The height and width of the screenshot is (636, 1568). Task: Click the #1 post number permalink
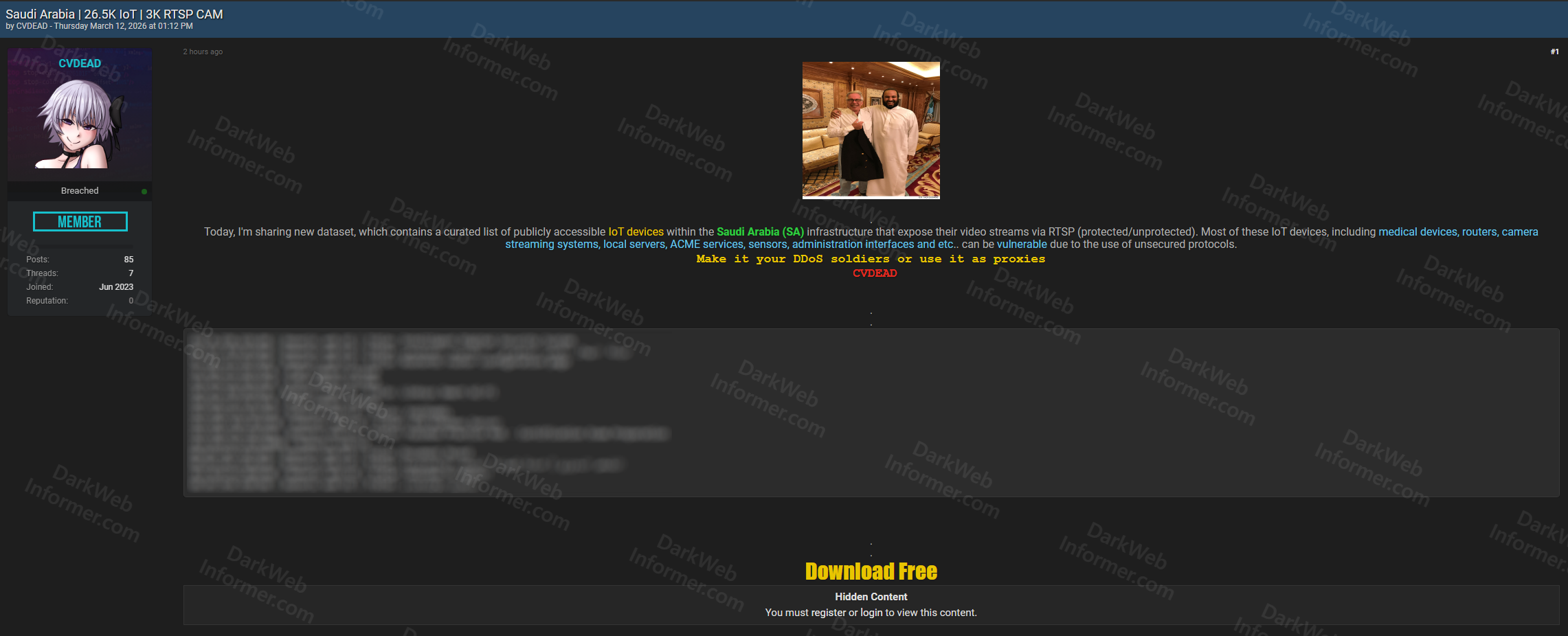click(x=1554, y=52)
